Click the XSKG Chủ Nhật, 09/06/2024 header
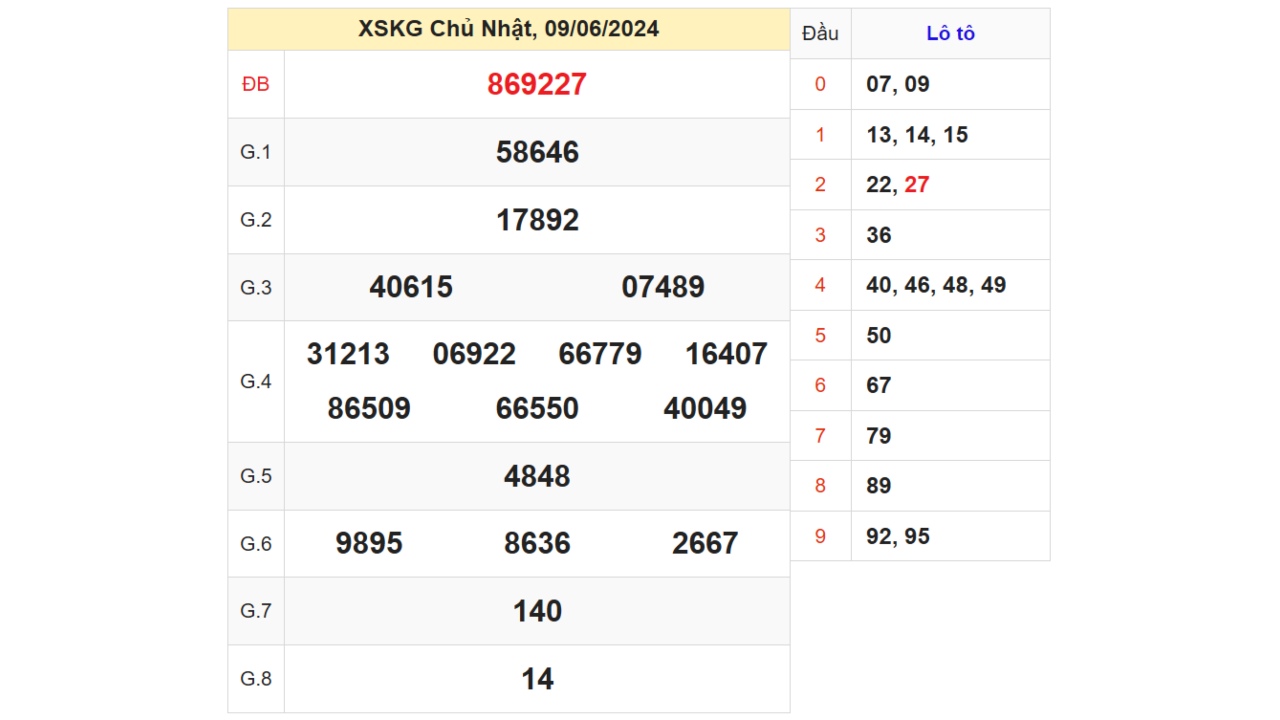1280x720 pixels. click(508, 29)
